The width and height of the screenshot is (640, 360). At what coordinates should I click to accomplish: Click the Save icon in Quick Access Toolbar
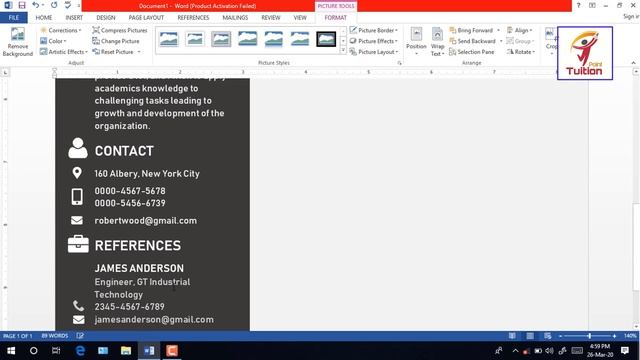(22, 5)
